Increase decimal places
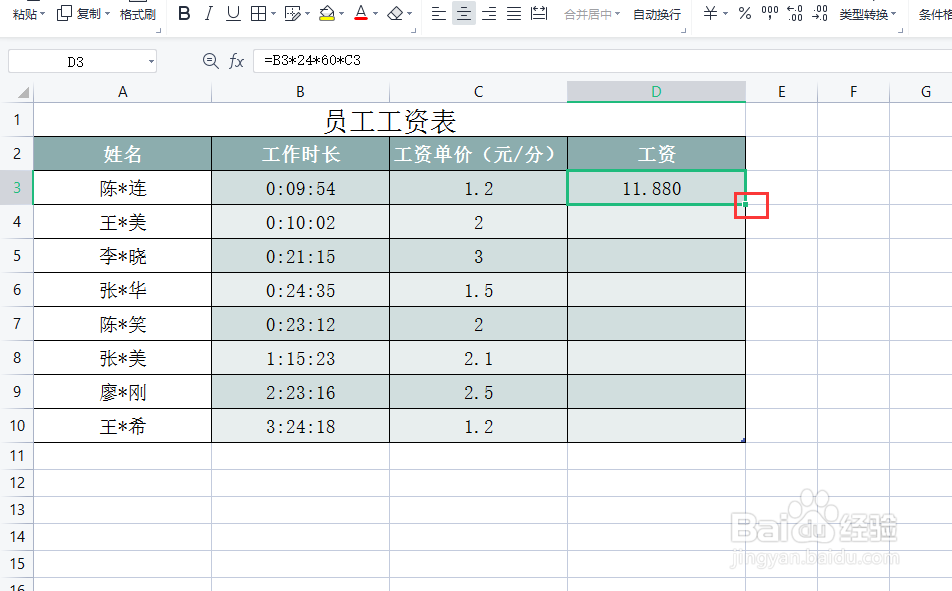This screenshot has width=952, height=591. point(795,14)
